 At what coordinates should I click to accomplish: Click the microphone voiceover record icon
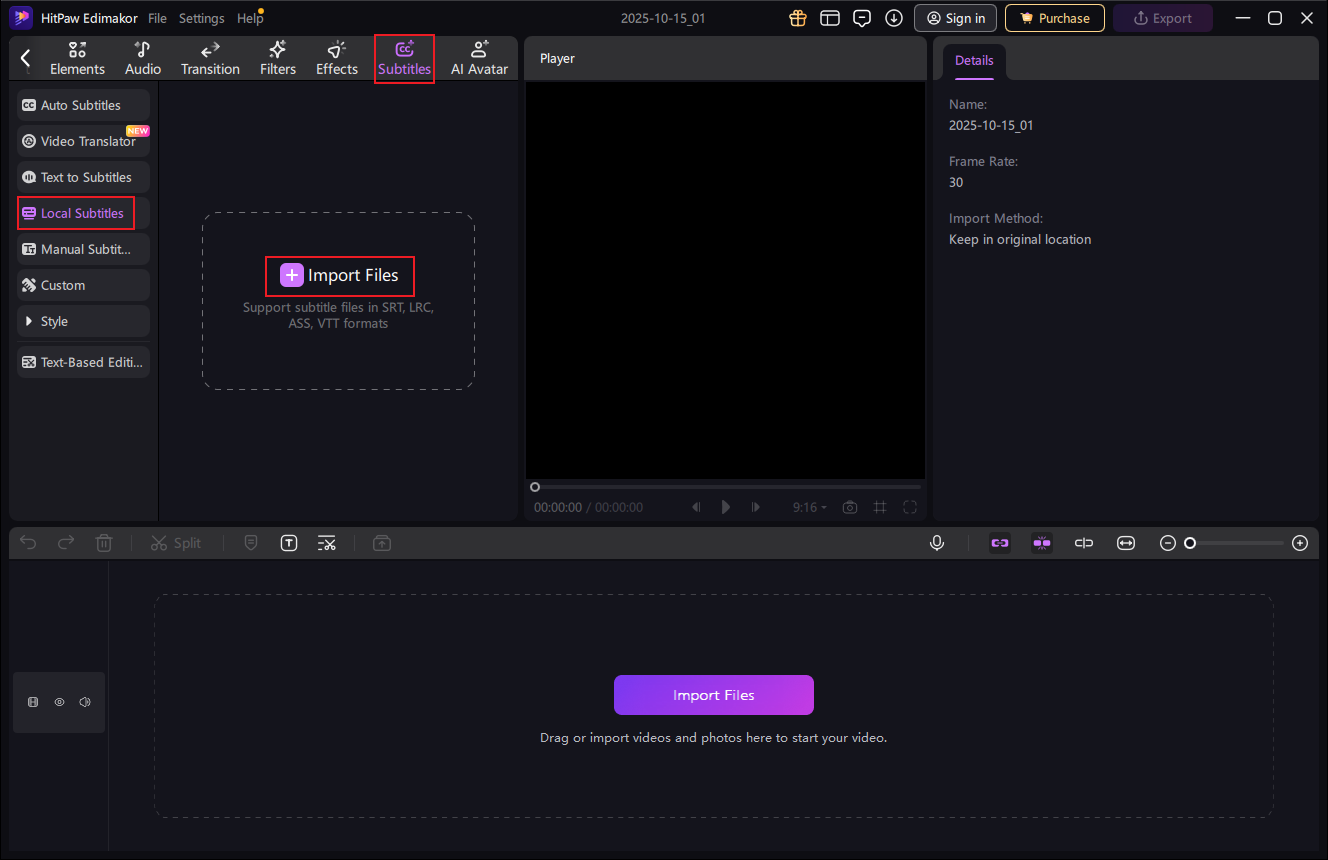[937, 543]
